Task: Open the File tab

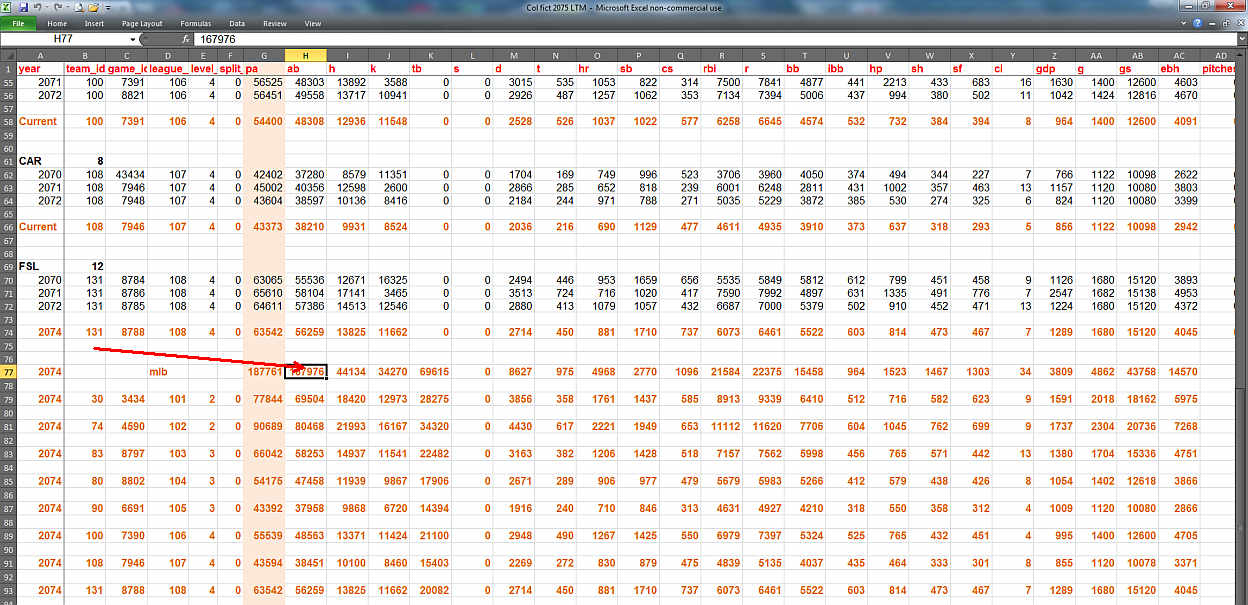Action: pyautogui.click(x=18, y=23)
